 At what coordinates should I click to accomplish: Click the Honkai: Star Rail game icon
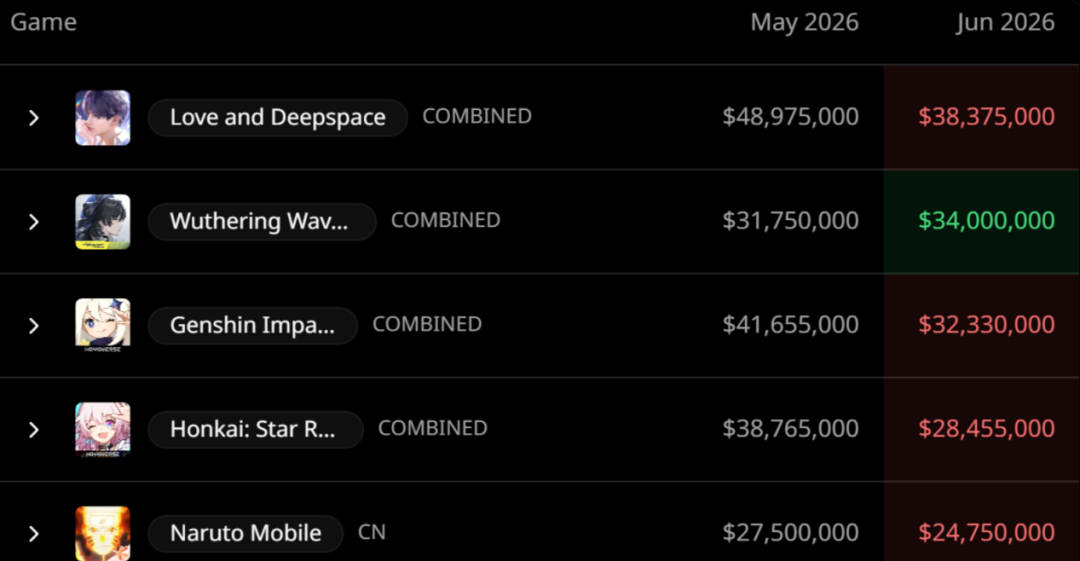(103, 429)
